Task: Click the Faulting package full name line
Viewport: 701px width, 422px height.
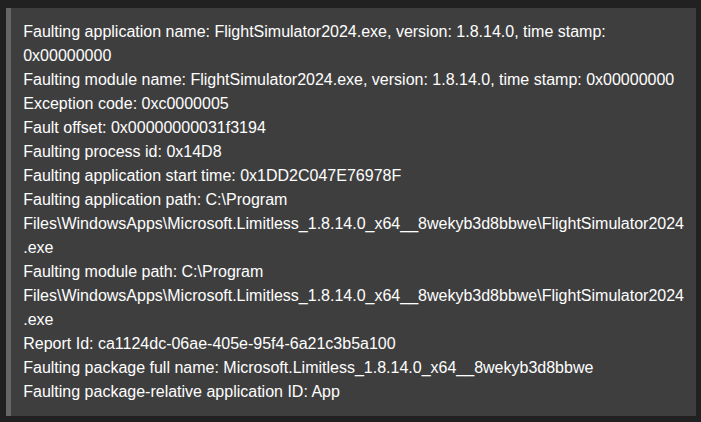Action: [308, 368]
